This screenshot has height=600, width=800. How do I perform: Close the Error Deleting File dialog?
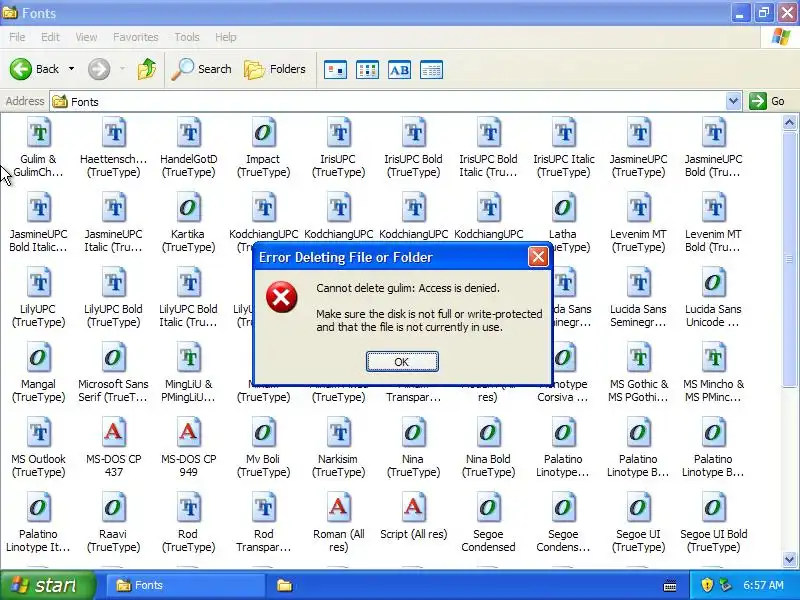point(538,257)
